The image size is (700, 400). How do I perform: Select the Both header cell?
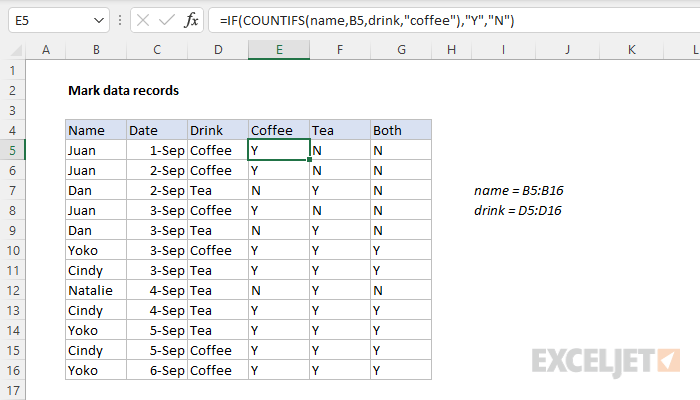400,130
